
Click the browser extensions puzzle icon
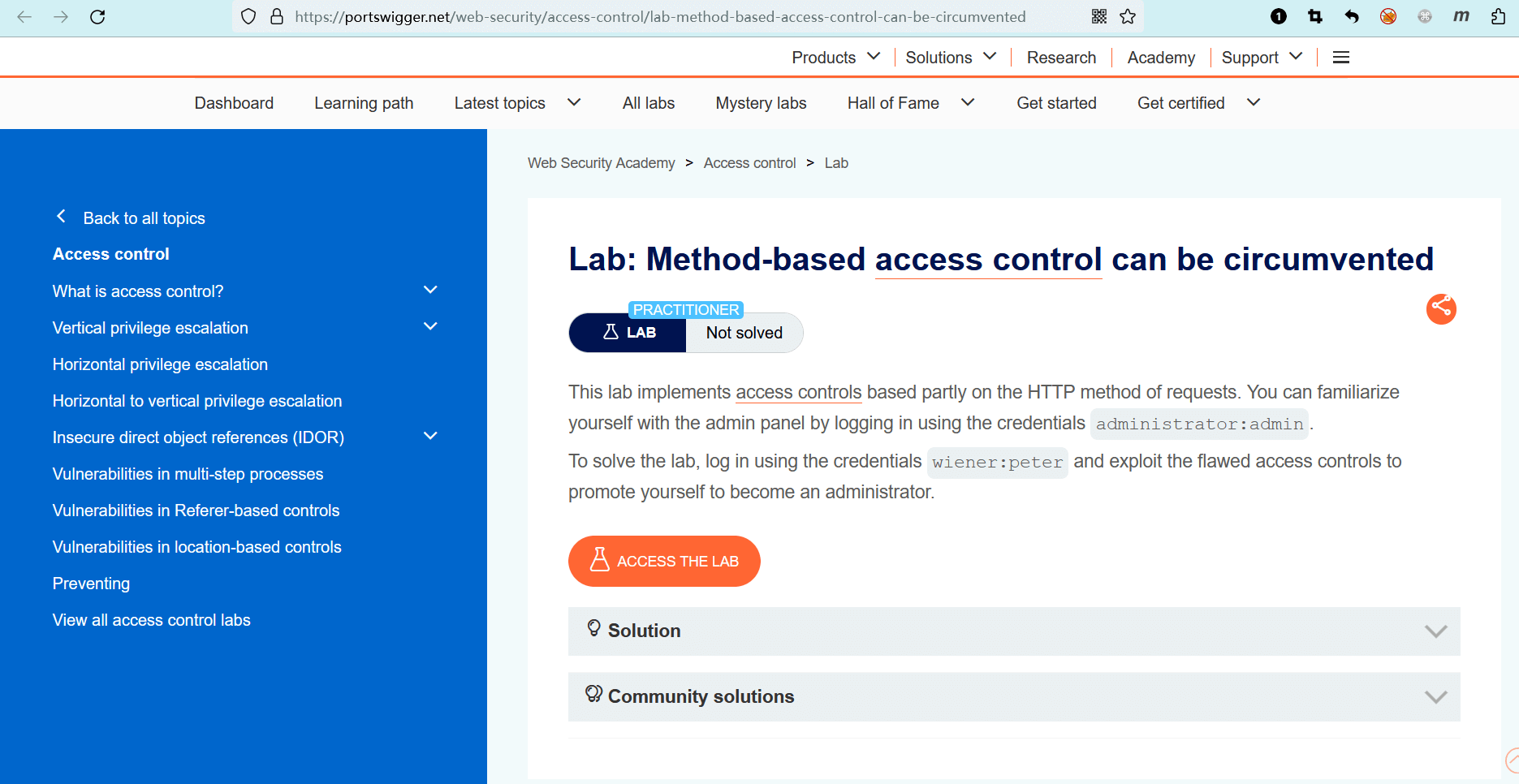(x=1498, y=17)
